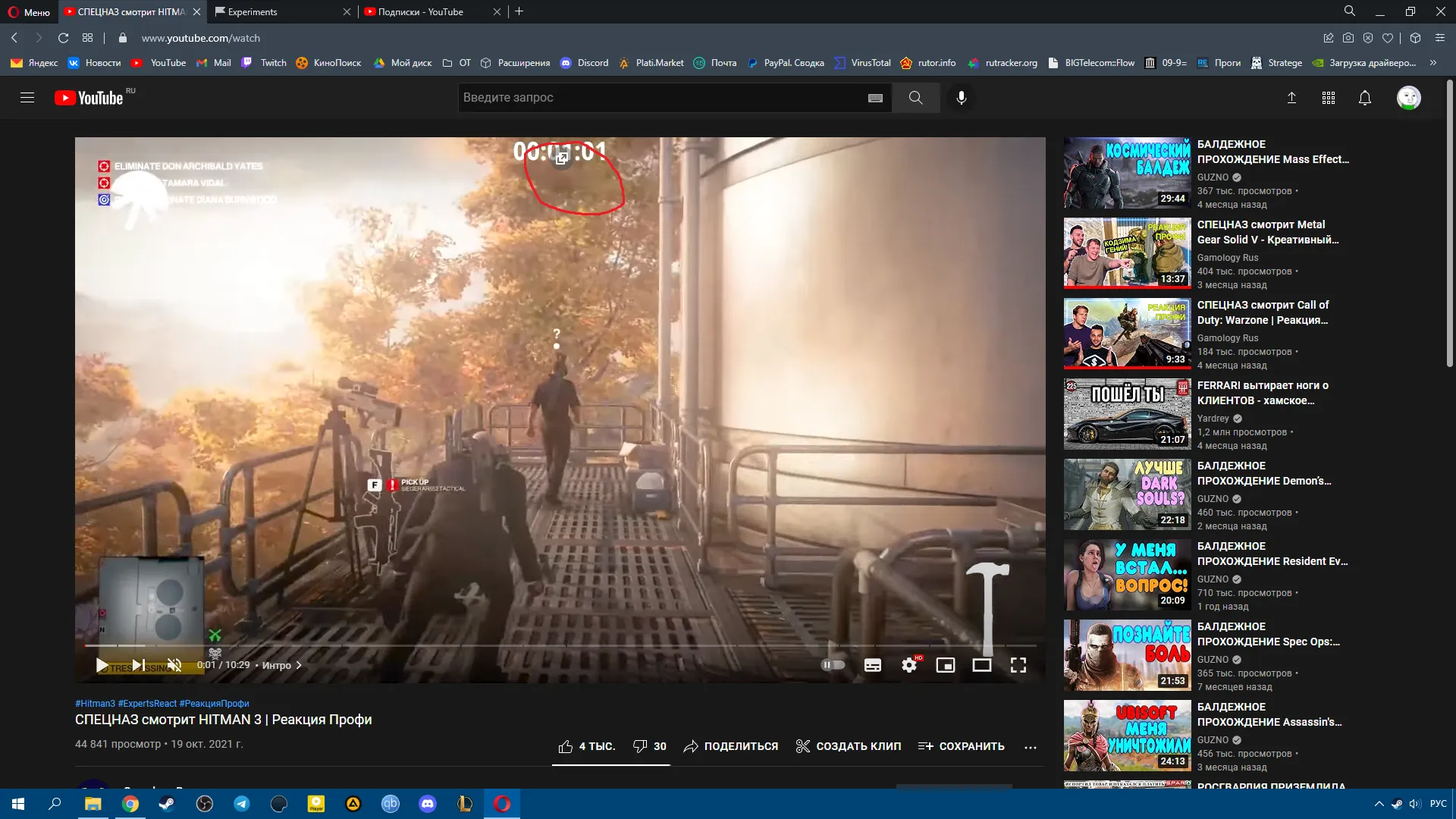The width and height of the screenshot is (1456, 819).
Task: Open Steam from the taskbar
Action: click(167, 804)
